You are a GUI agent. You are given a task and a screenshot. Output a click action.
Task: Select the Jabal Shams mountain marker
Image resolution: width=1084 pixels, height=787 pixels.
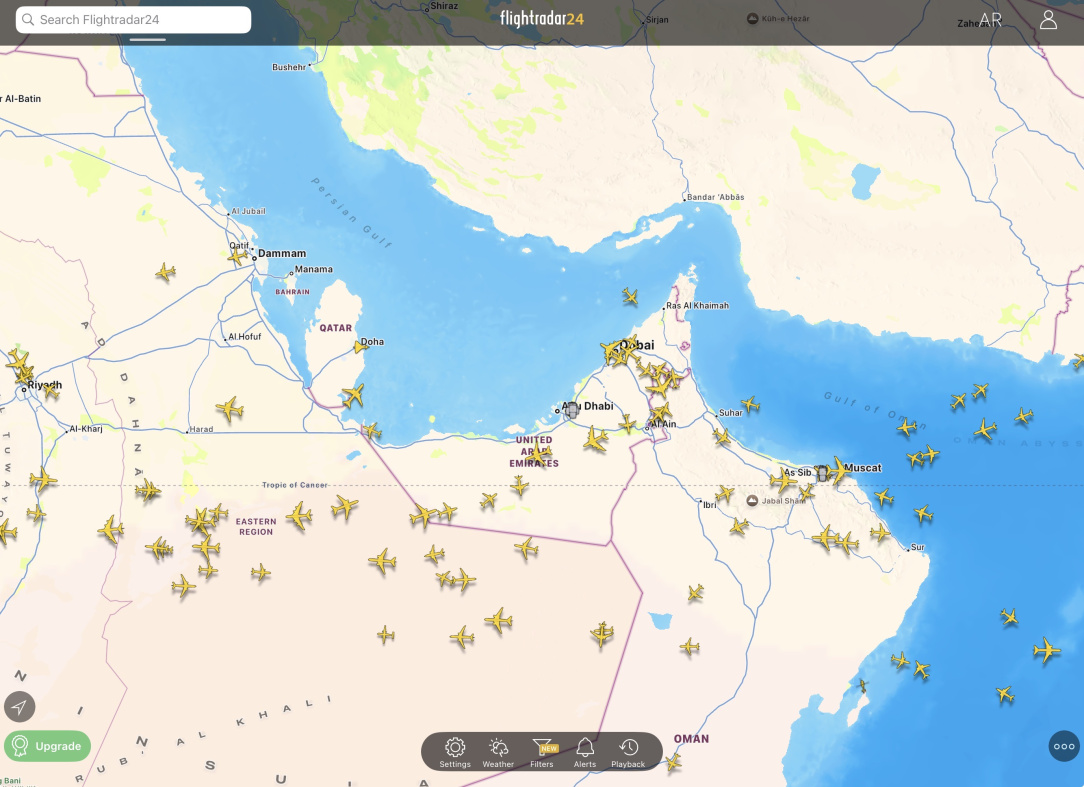click(752, 501)
